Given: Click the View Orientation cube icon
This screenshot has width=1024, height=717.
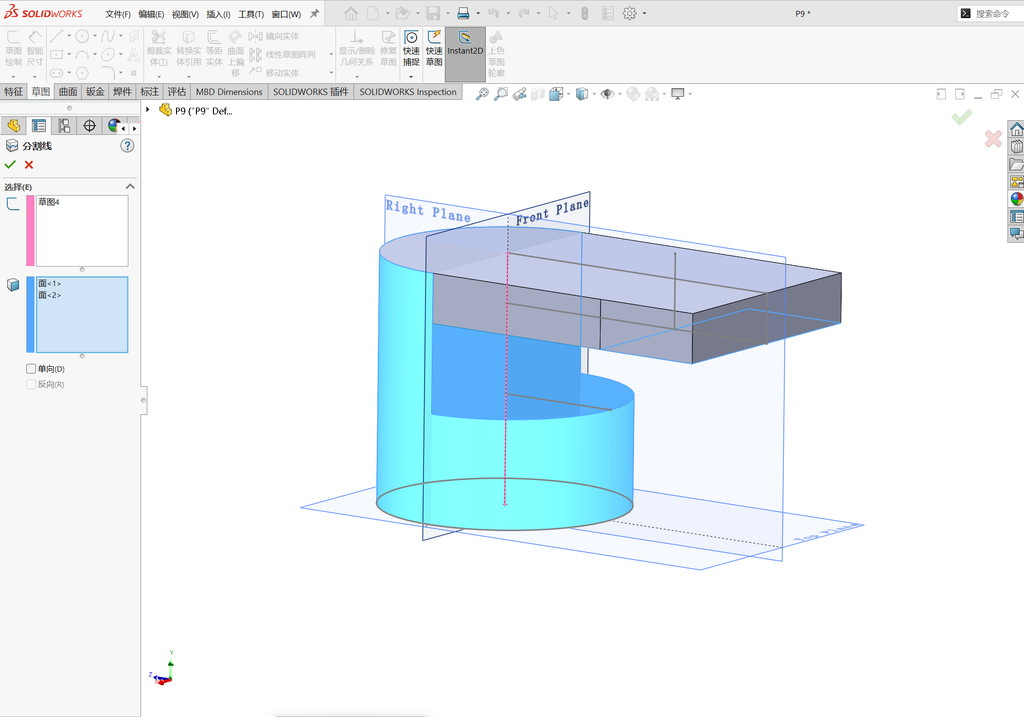Looking at the screenshot, I should coord(556,94).
